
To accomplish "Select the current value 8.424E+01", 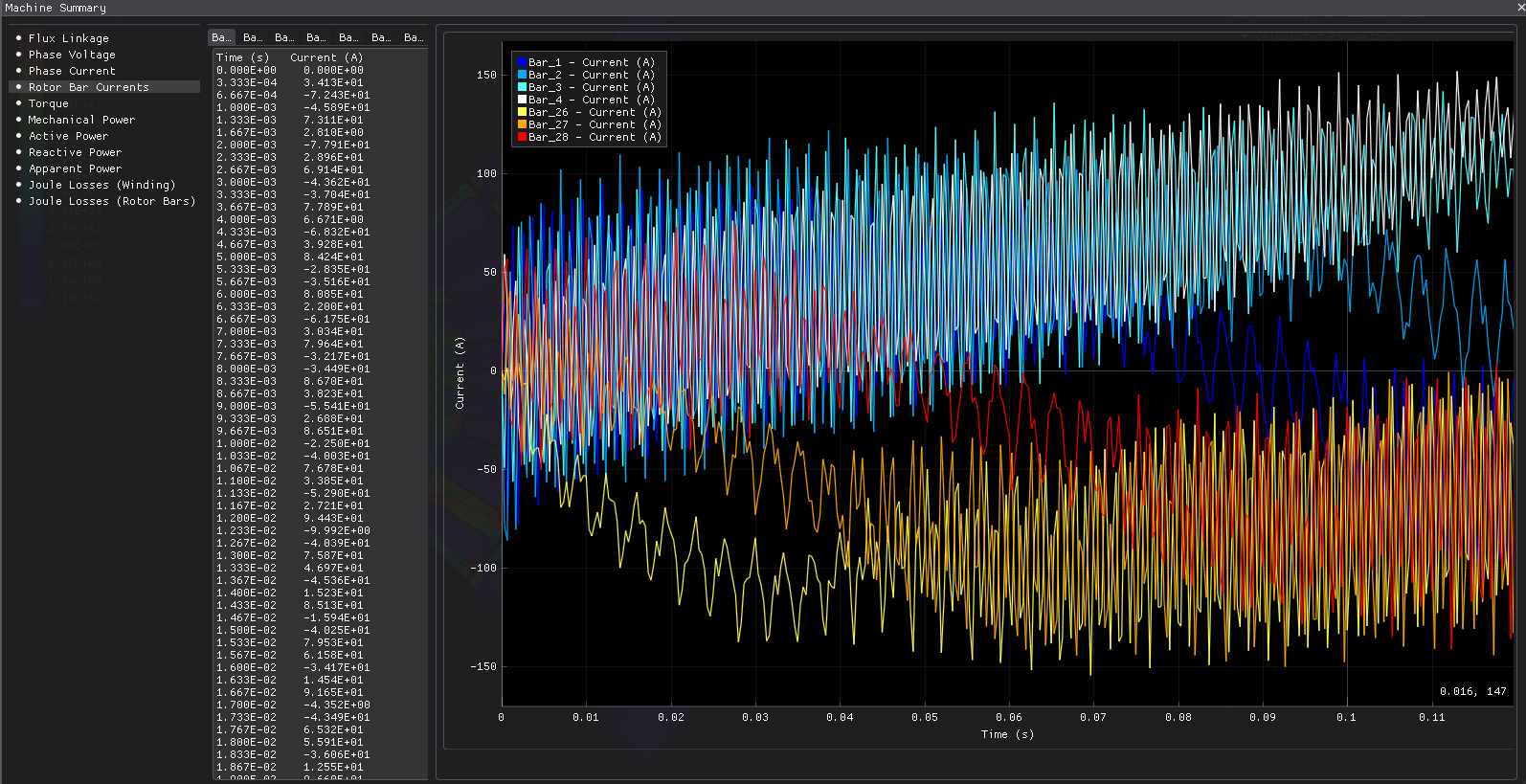I will 333,257.
